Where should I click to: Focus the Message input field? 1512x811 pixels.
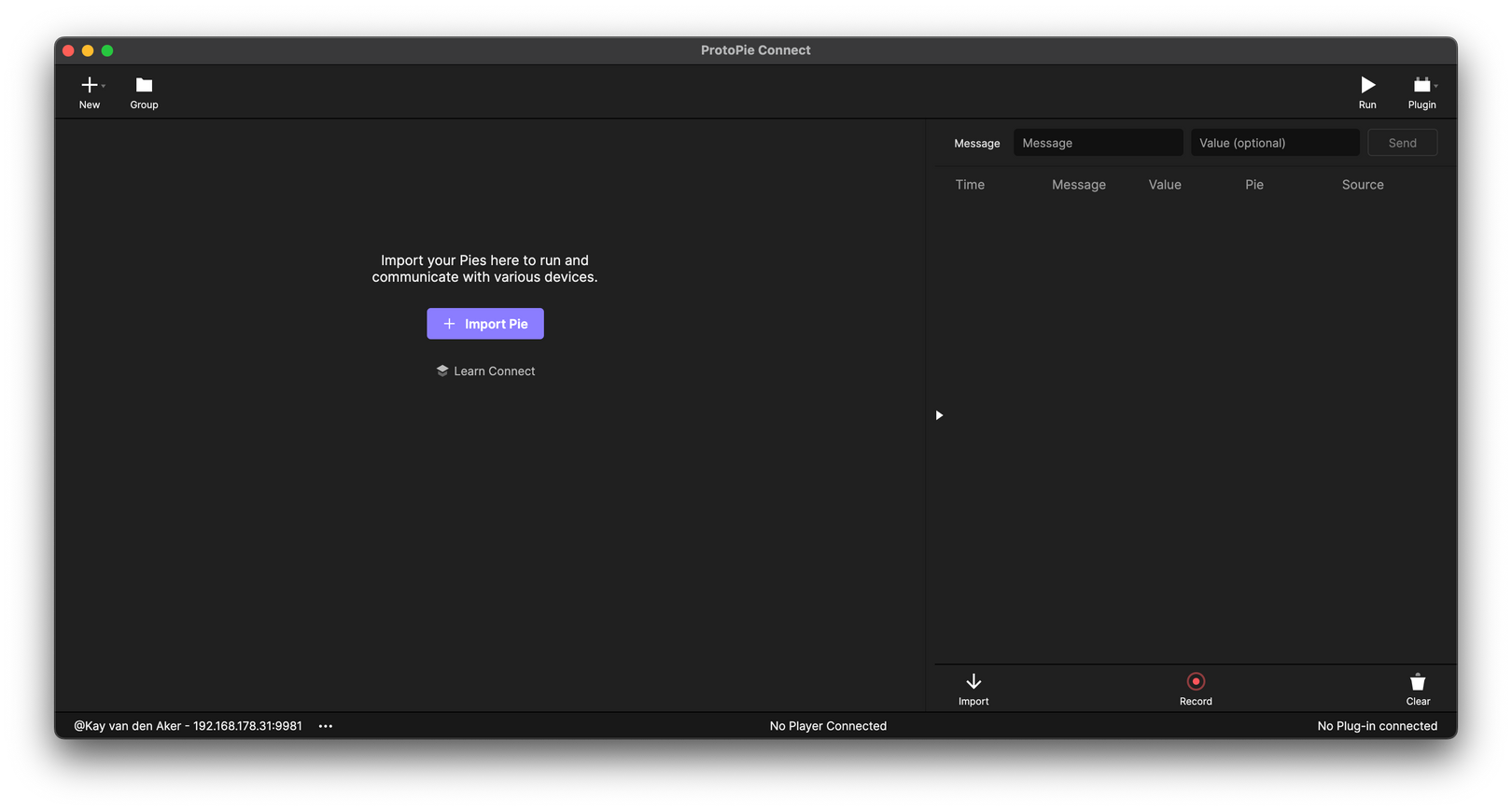tap(1098, 143)
